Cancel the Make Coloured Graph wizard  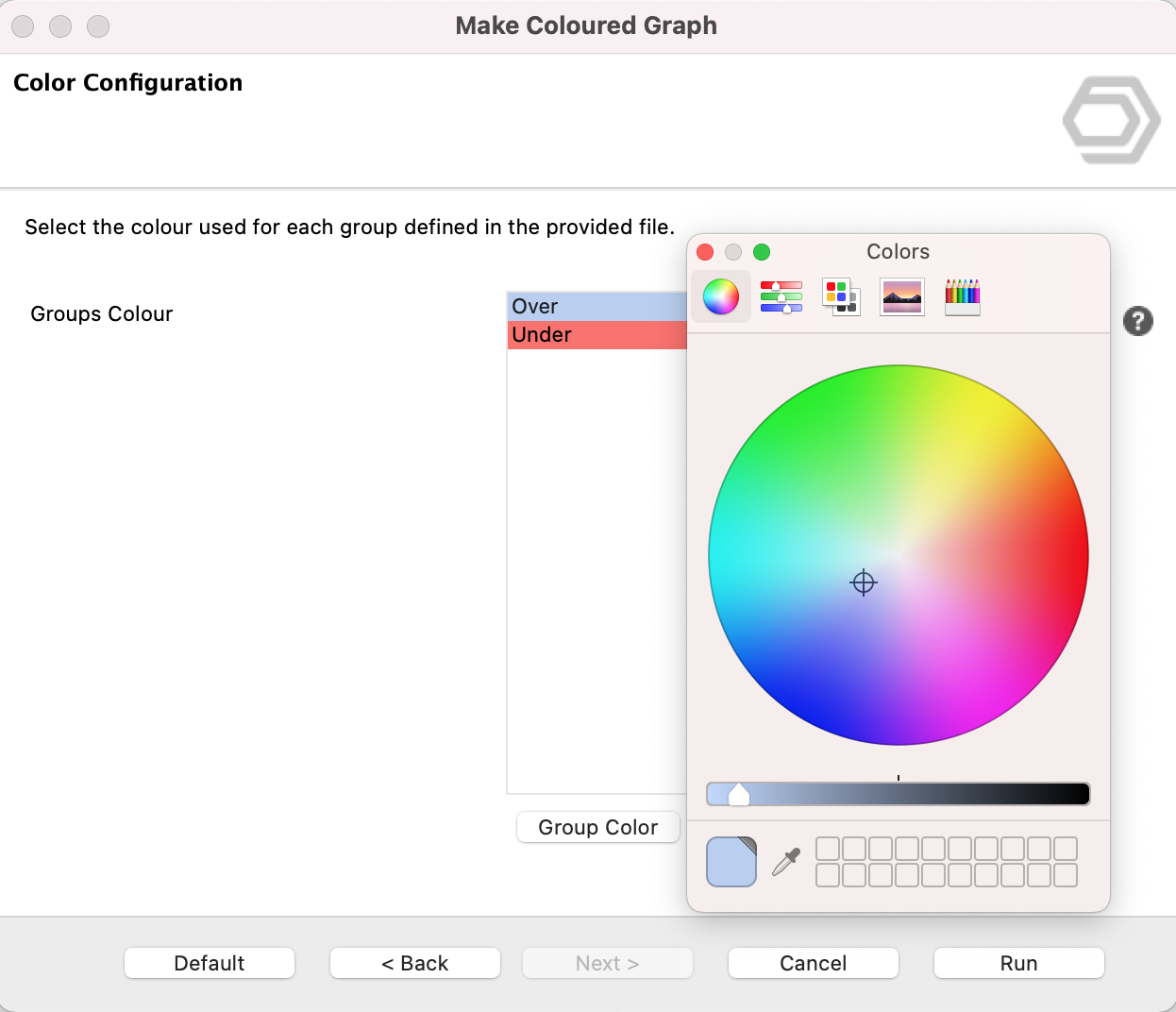813,963
